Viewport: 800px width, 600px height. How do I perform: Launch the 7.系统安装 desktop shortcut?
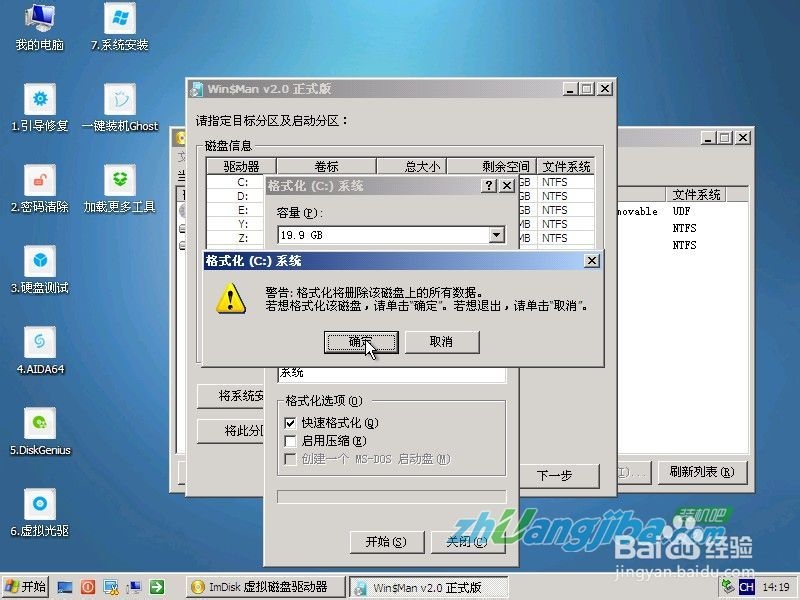pos(120,27)
